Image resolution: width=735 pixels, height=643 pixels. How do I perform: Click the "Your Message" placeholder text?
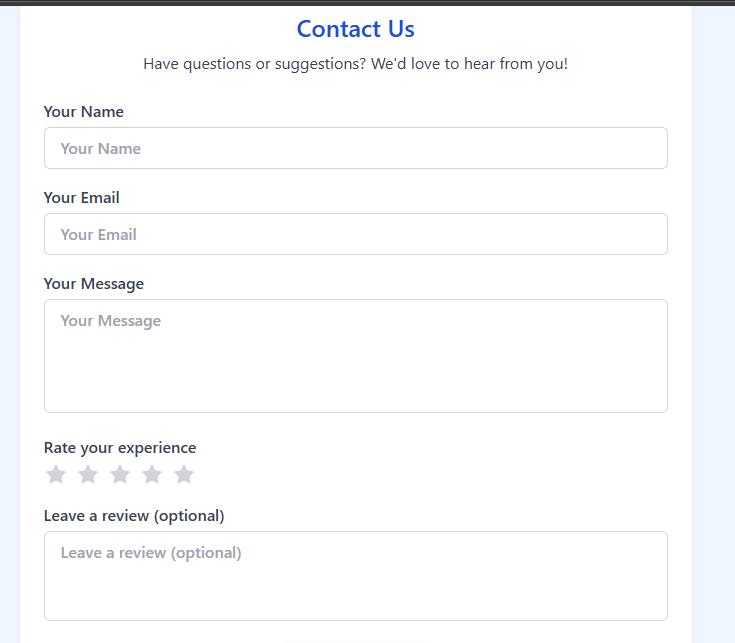point(111,321)
